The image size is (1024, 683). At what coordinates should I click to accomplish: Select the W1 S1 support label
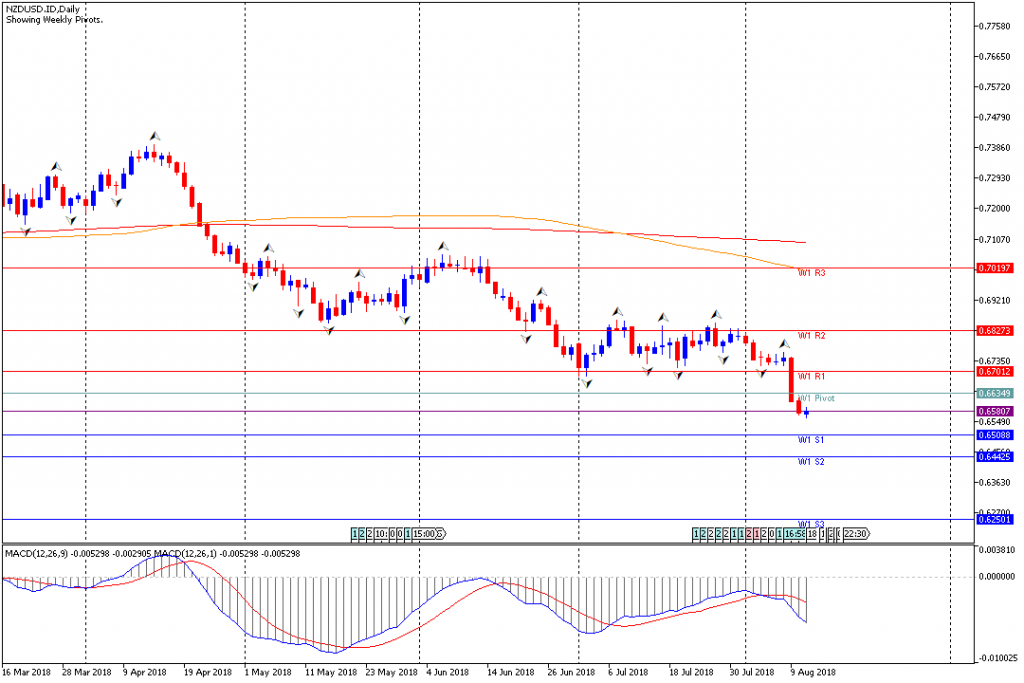(x=810, y=440)
